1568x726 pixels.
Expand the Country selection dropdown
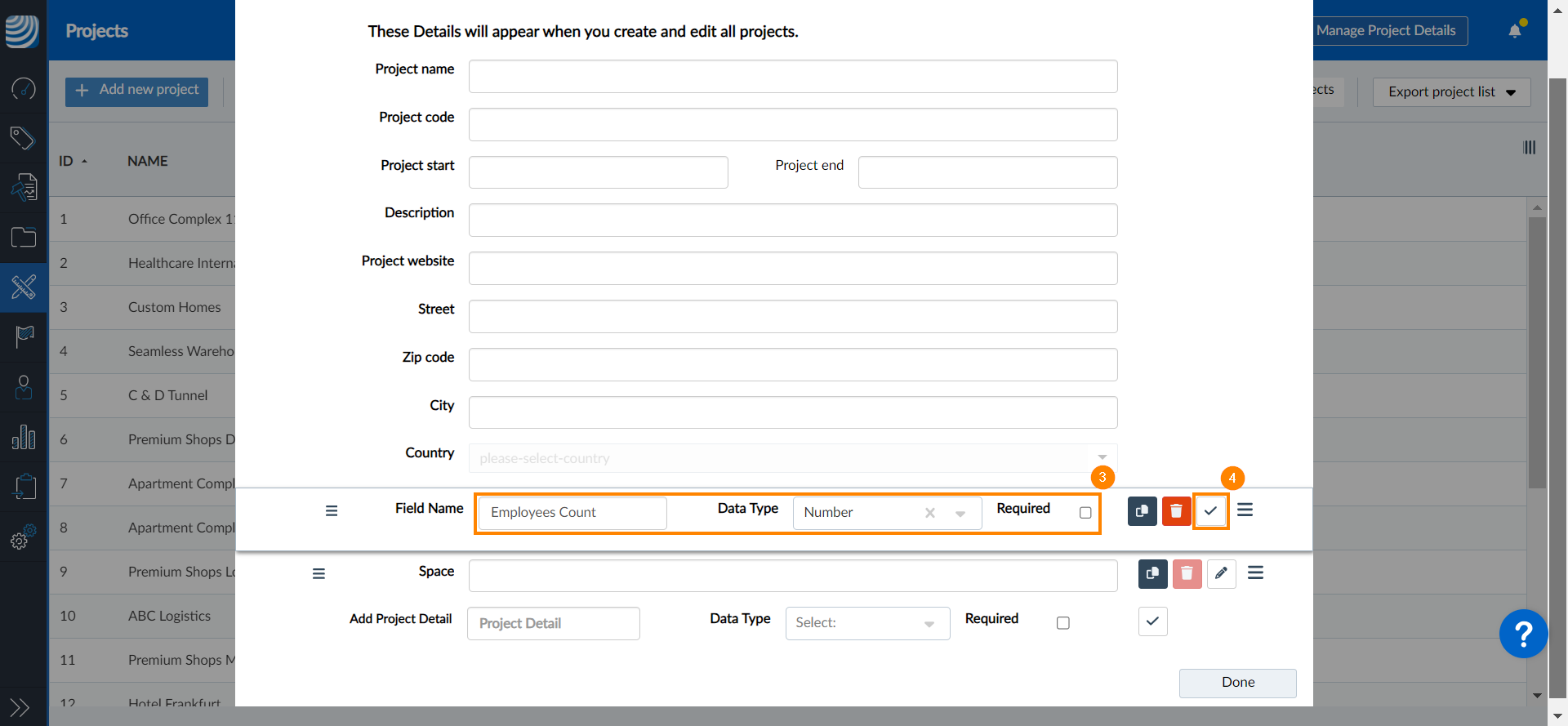pyautogui.click(x=792, y=458)
